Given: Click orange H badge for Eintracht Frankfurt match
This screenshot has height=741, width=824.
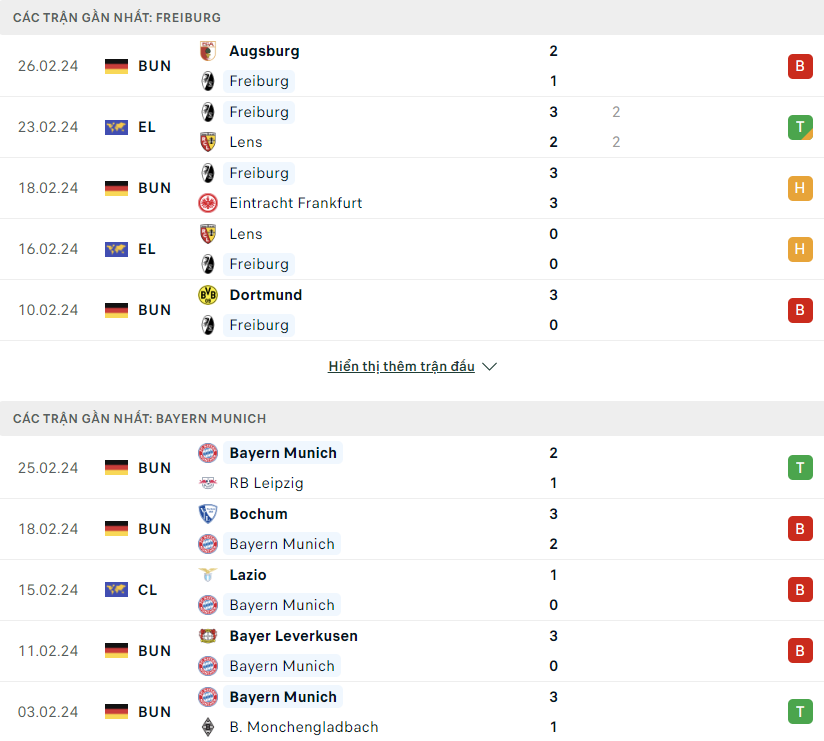Looking at the screenshot, I should (x=800, y=188).
